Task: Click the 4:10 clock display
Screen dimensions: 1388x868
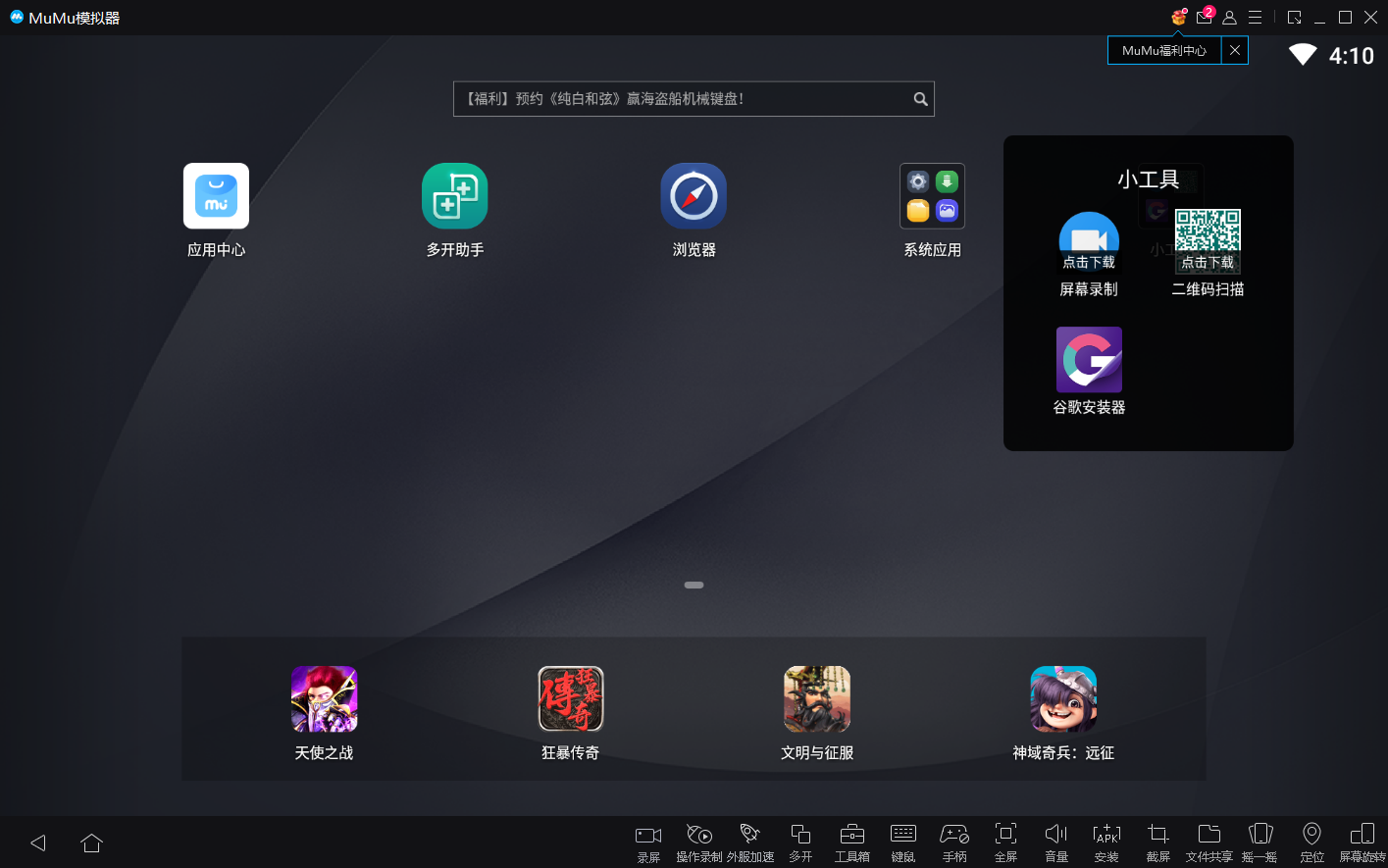Action: coord(1351,56)
